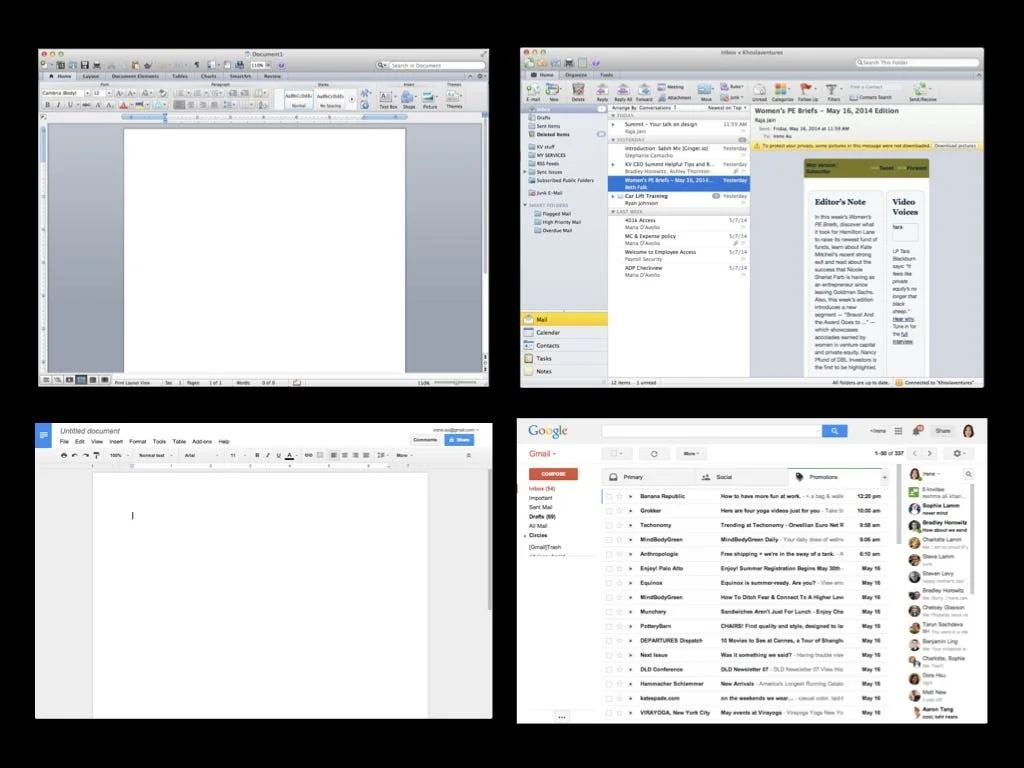Screen dimensions: 1024x768
Task: Star the Munchery email
Action: coord(620,612)
